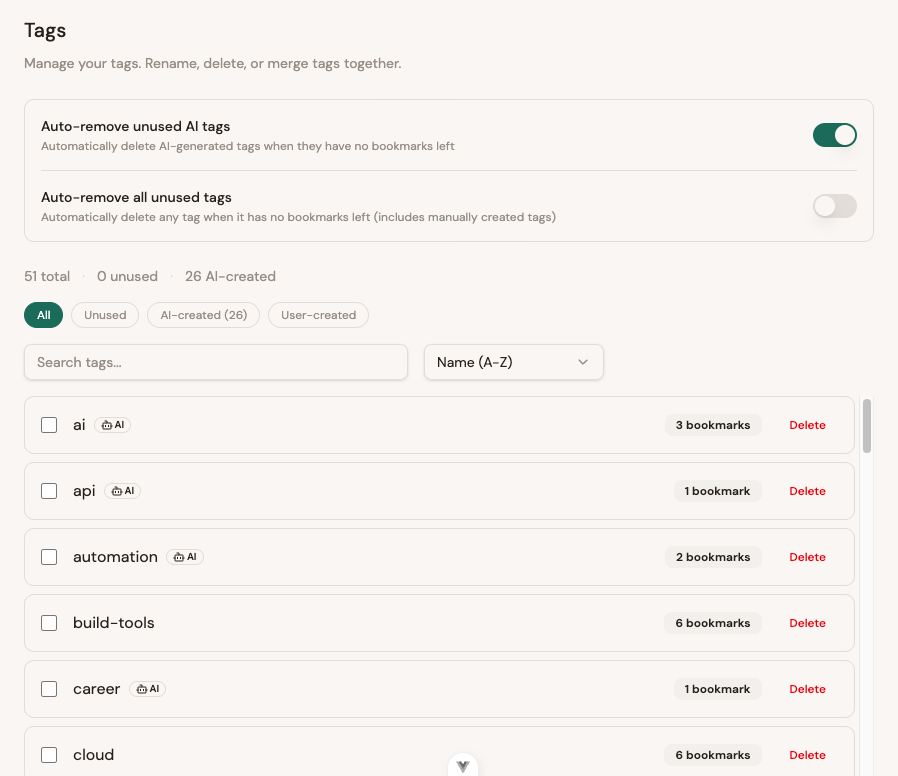Screen dimensions: 898x776
Task: Open the "Name (A-Z)" sort dropdown
Action: (x=513, y=362)
